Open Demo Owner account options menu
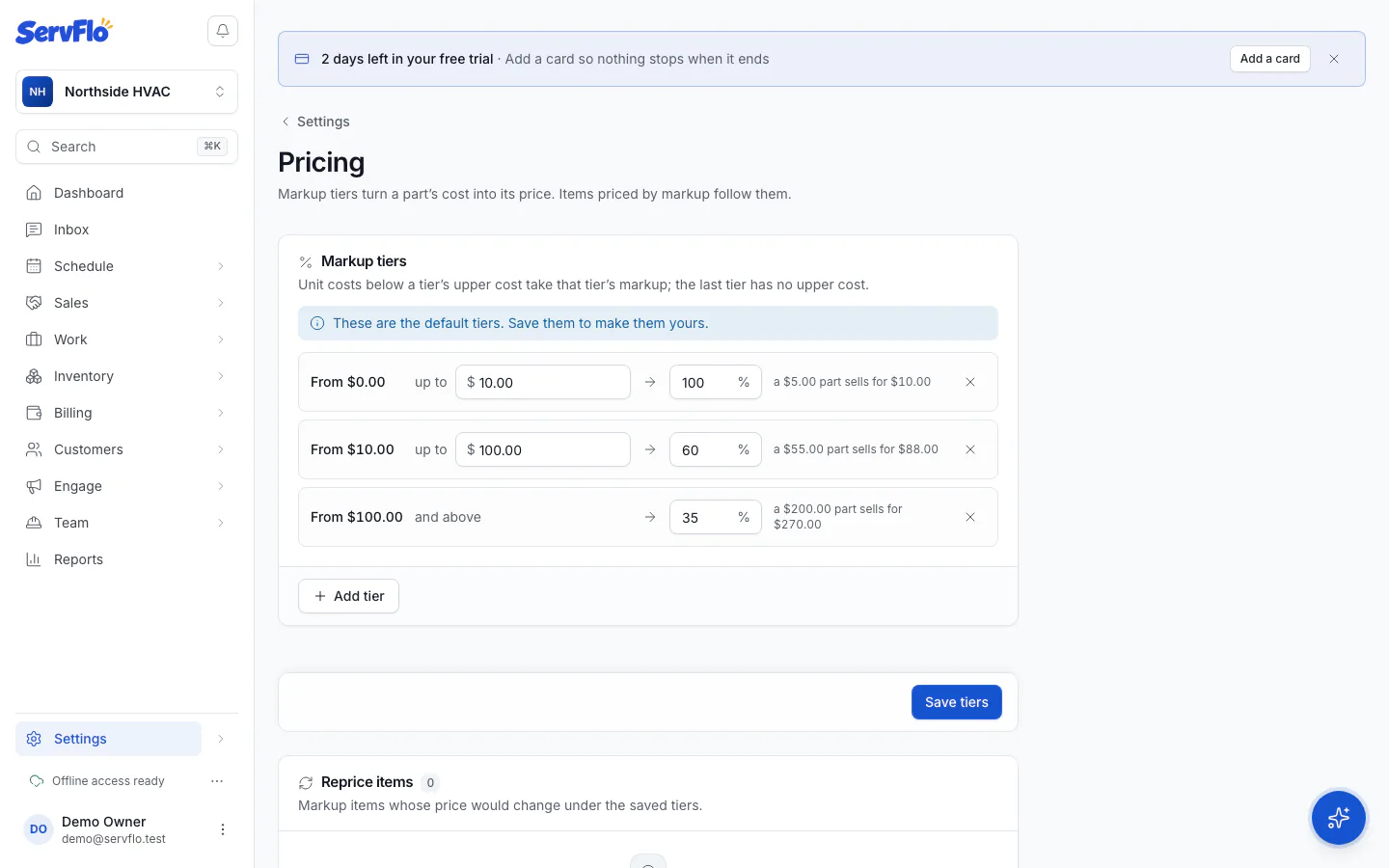 [223, 829]
